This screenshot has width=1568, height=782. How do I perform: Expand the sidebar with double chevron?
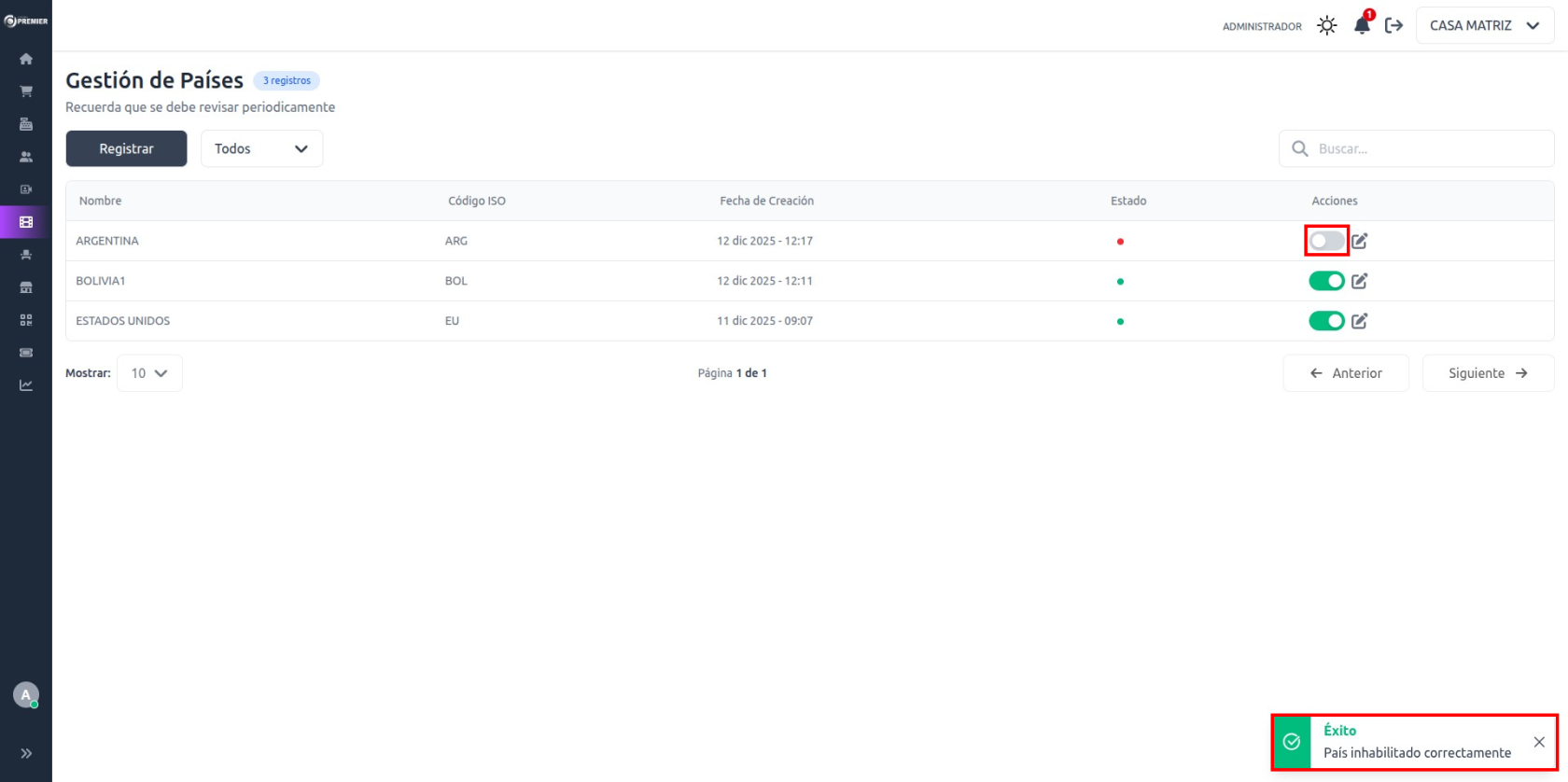pos(26,753)
